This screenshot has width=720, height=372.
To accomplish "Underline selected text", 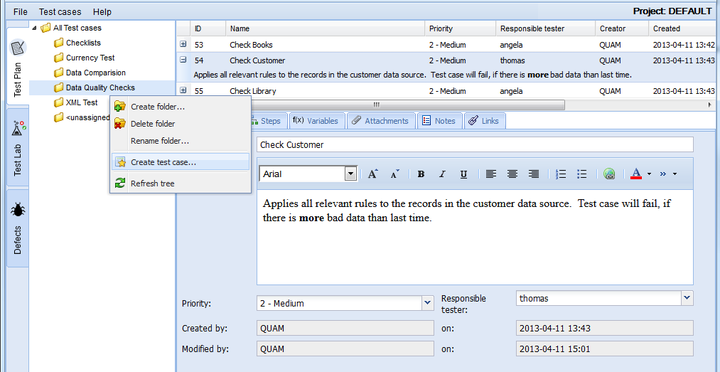I will click(464, 174).
